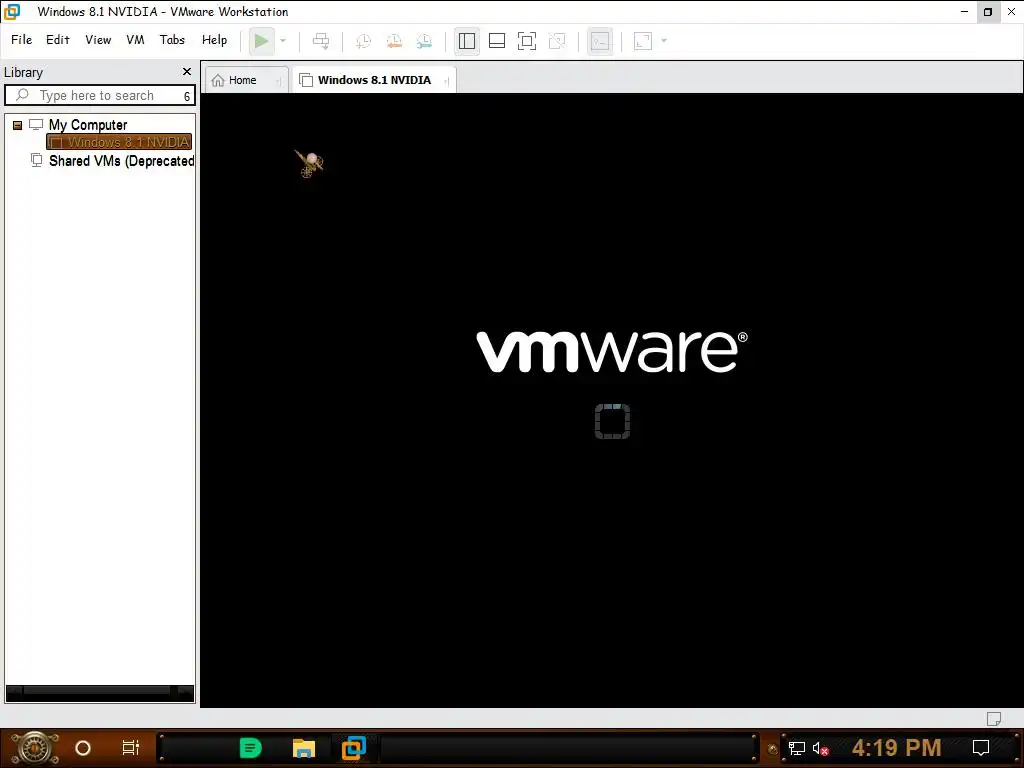
Task: Click the 4:19 PM clock
Action: click(896, 748)
